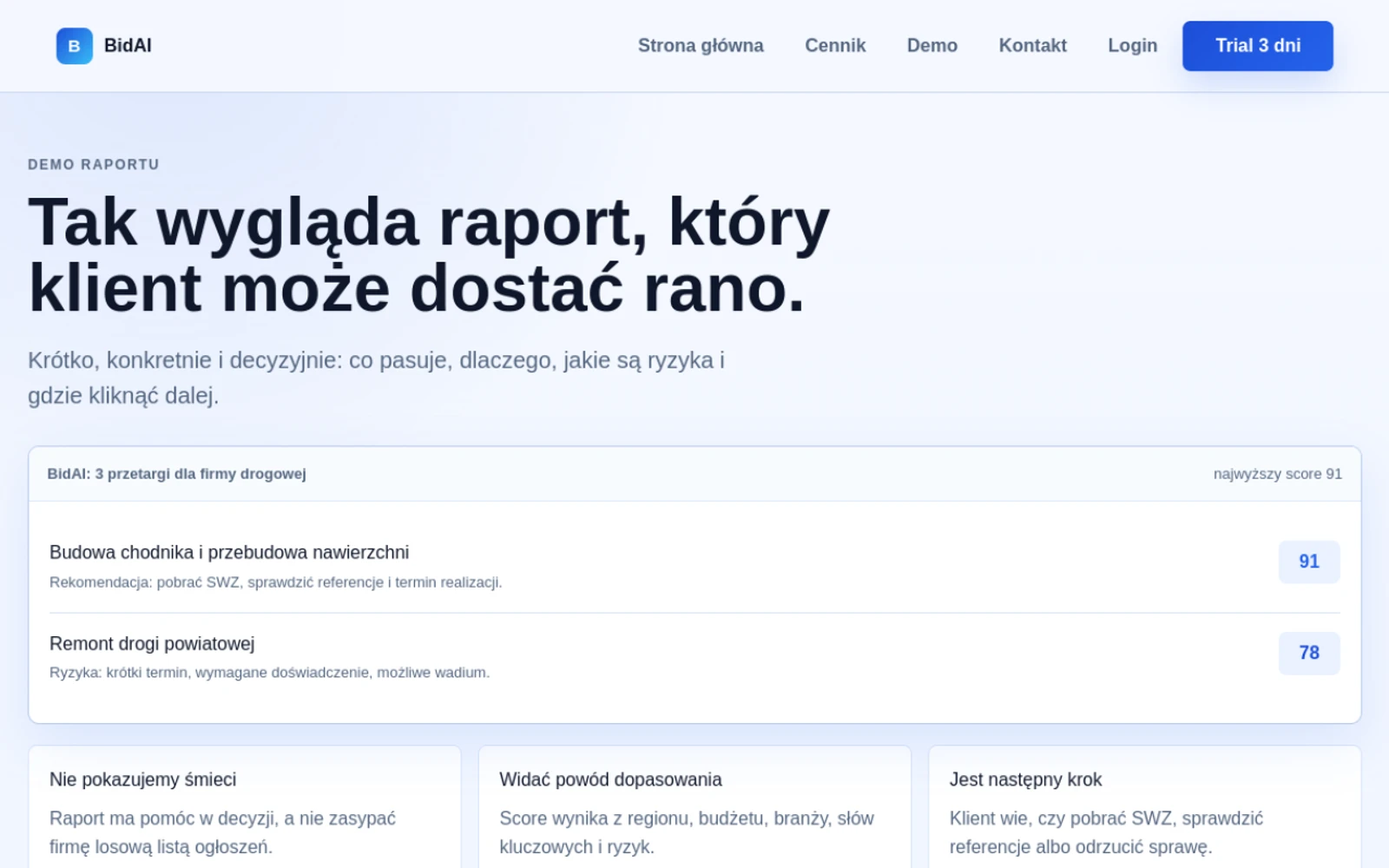Click 'Score wynika z regionu' text
Image resolution: width=1389 pixels, height=868 pixels.
687,832
